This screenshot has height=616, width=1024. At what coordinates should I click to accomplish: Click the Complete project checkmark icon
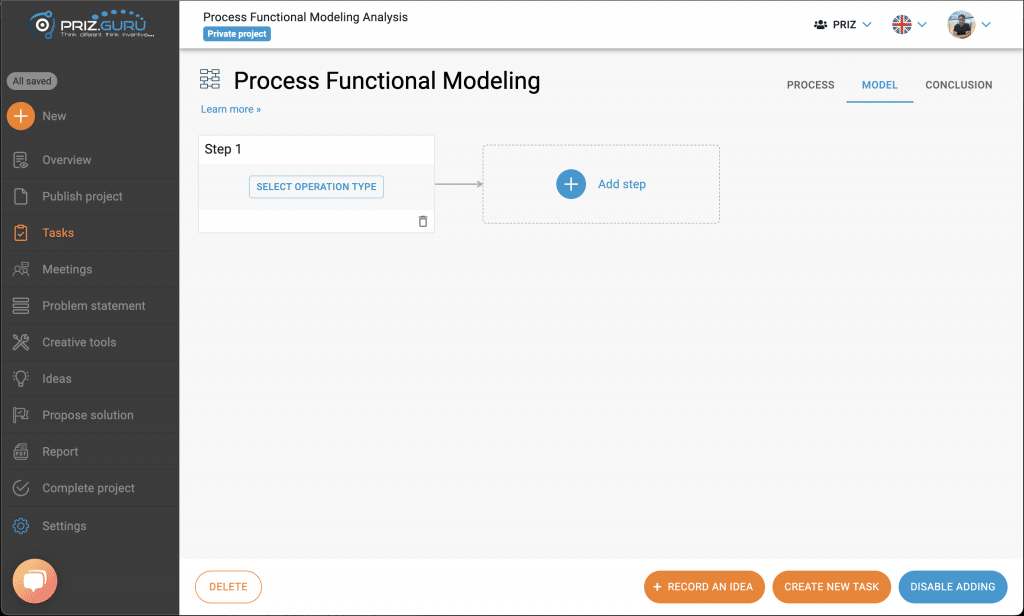click(x=20, y=487)
